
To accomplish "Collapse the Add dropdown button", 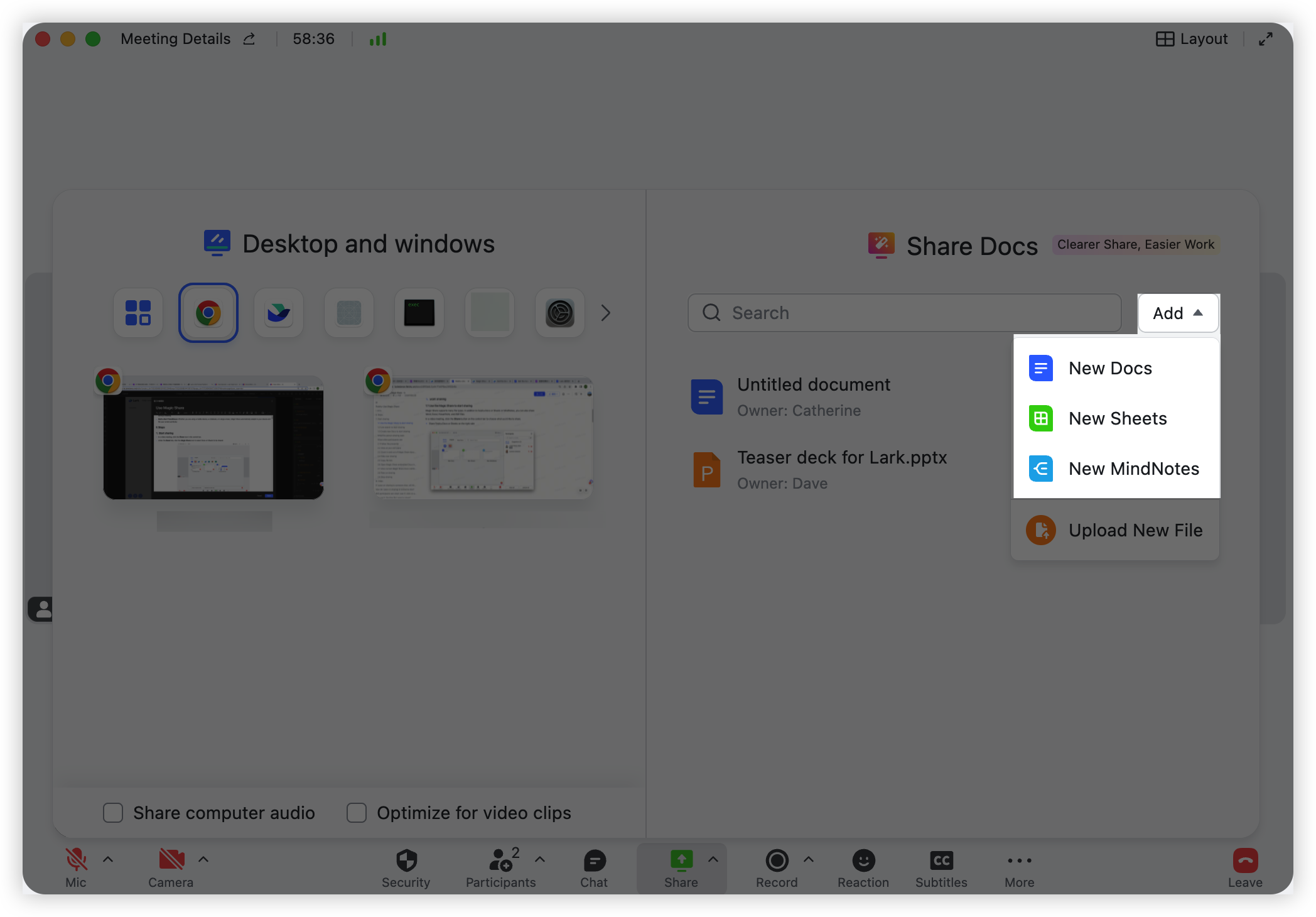I will pyautogui.click(x=1178, y=313).
